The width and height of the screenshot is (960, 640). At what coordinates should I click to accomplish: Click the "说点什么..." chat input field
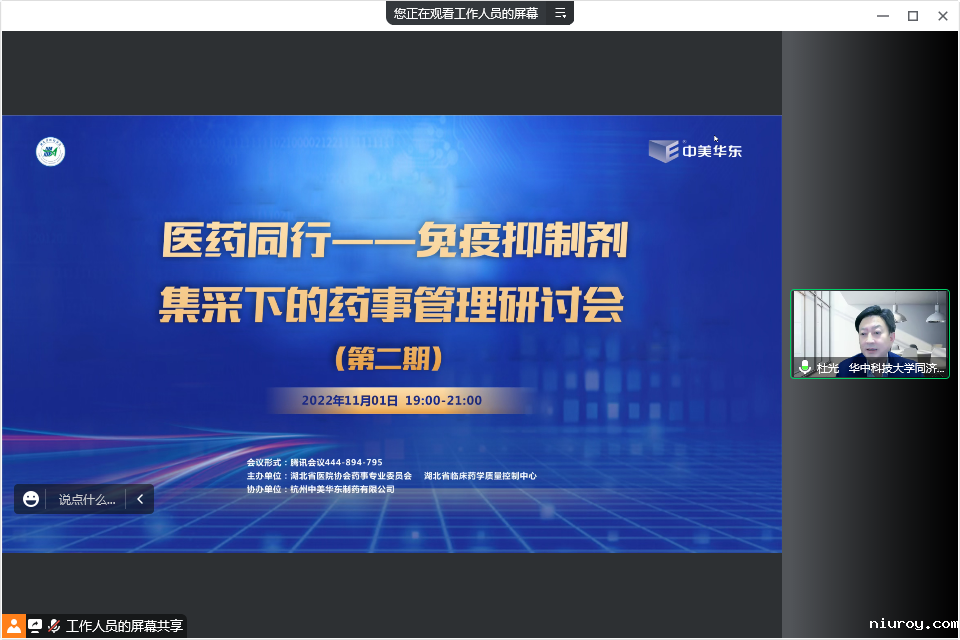pyautogui.click(x=86, y=499)
